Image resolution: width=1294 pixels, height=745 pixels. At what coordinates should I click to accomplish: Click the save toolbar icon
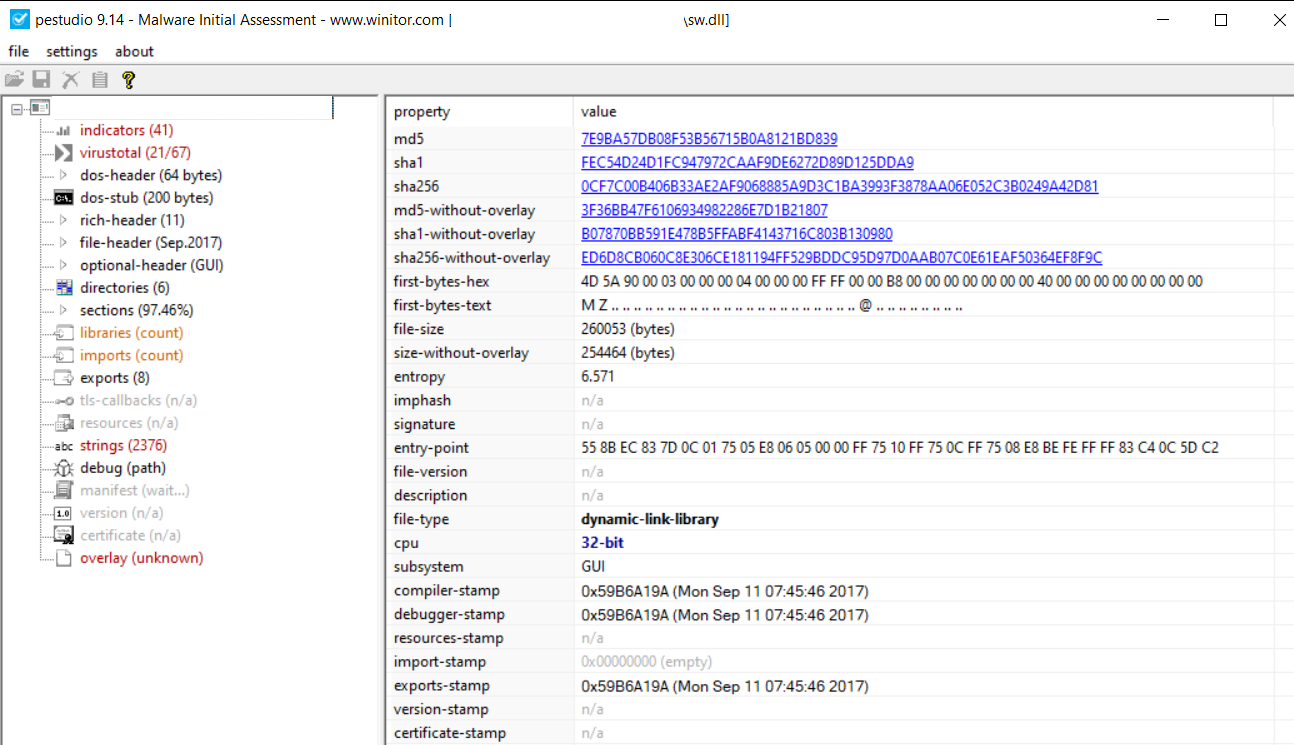pos(42,80)
